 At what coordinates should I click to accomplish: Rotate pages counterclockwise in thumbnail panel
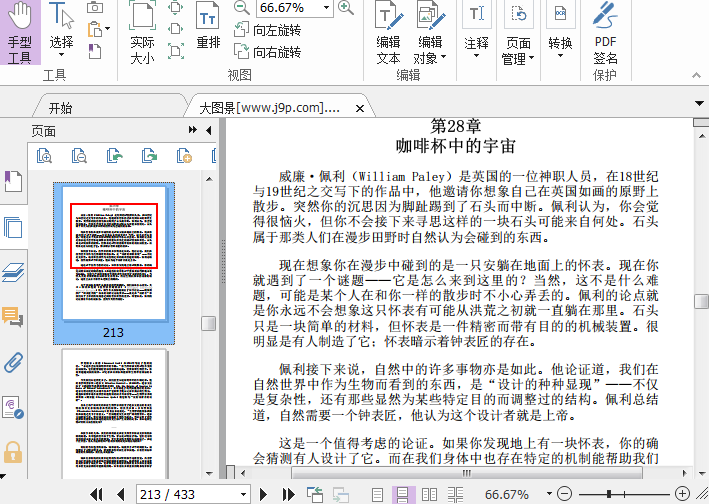click(x=114, y=156)
